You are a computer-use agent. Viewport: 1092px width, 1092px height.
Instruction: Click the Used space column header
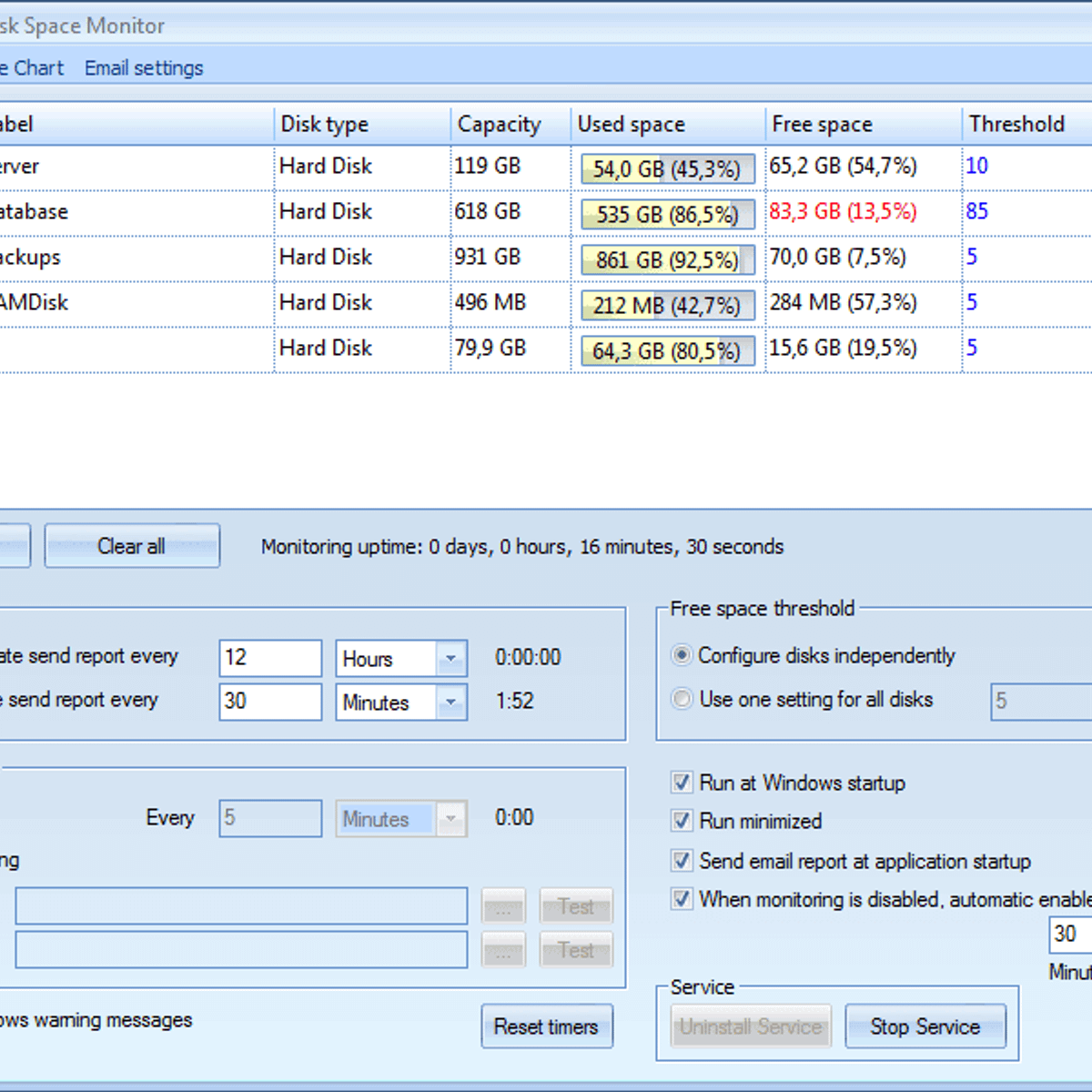coord(632,124)
